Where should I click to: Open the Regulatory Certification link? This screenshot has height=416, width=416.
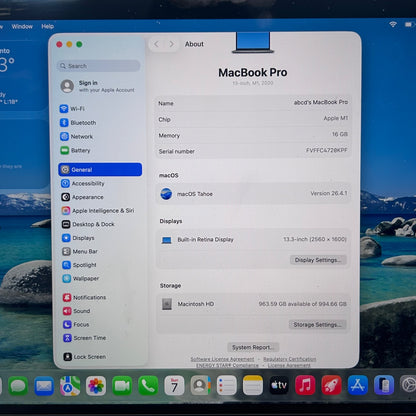pos(290,359)
